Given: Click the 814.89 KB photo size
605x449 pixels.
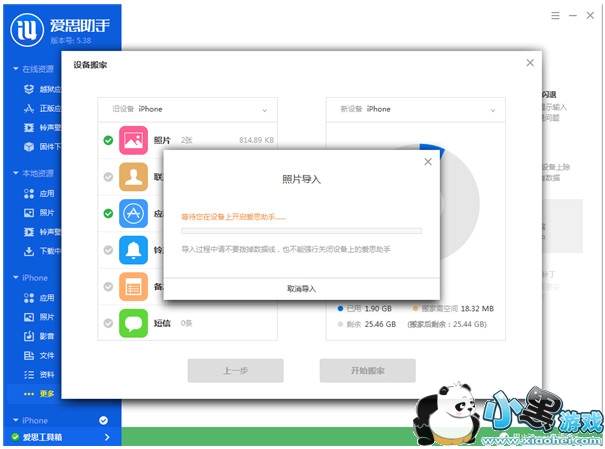Looking at the screenshot, I should 256,140.
